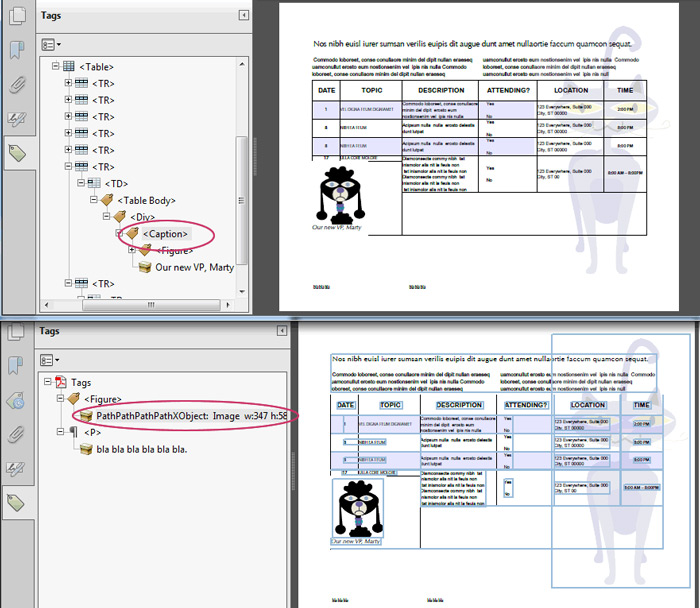Click Signatures pen icon in upper pane
700x608 pixels.
16,119
